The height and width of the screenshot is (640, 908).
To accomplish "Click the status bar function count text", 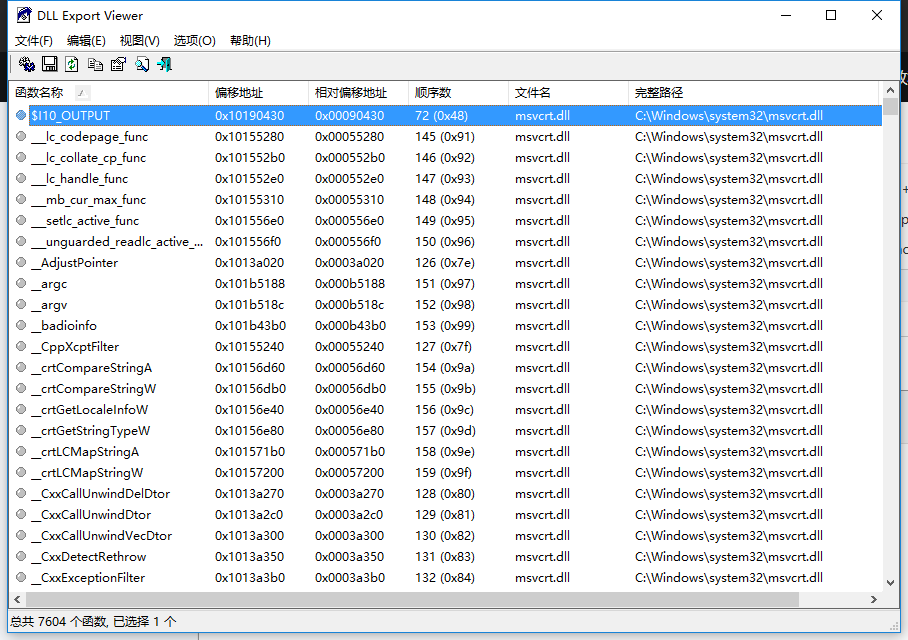I will point(93,621).
